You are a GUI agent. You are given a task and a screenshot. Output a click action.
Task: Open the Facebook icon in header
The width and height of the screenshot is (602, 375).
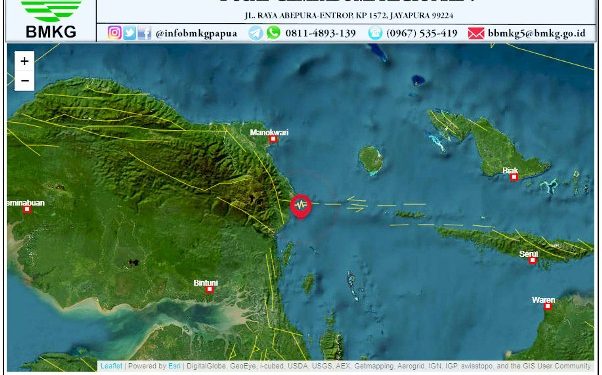144,33
